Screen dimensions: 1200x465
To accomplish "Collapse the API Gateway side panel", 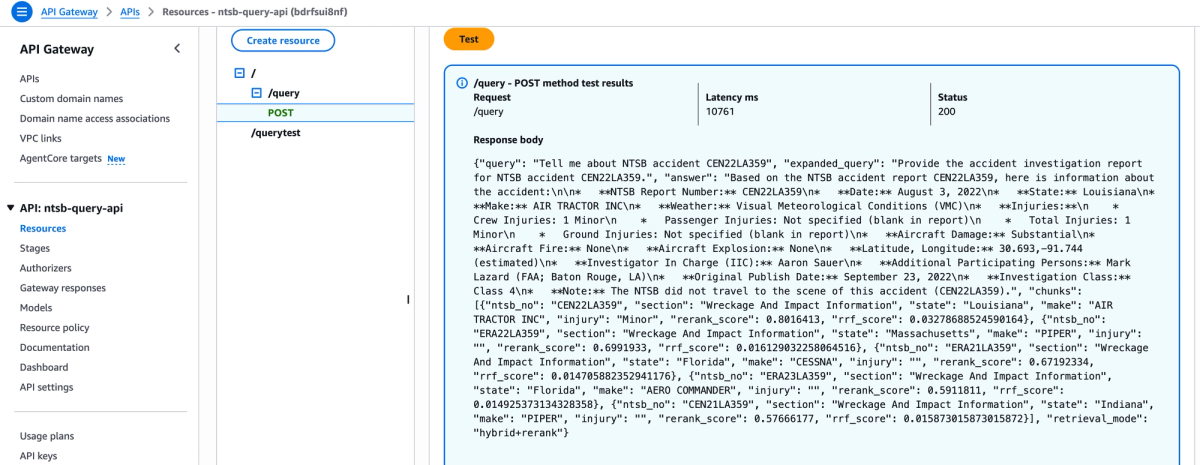I will [177, 48].
